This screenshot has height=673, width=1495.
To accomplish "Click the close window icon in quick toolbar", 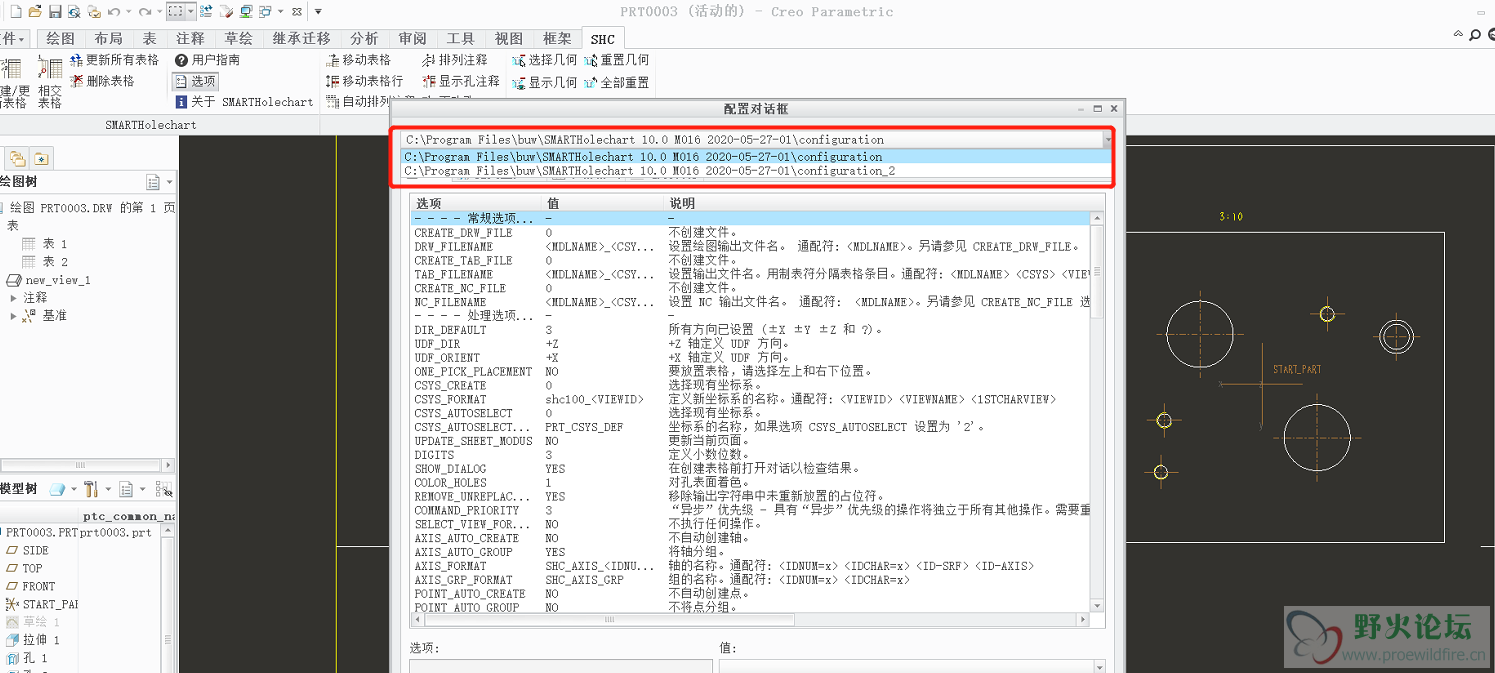I will [298, 11].
